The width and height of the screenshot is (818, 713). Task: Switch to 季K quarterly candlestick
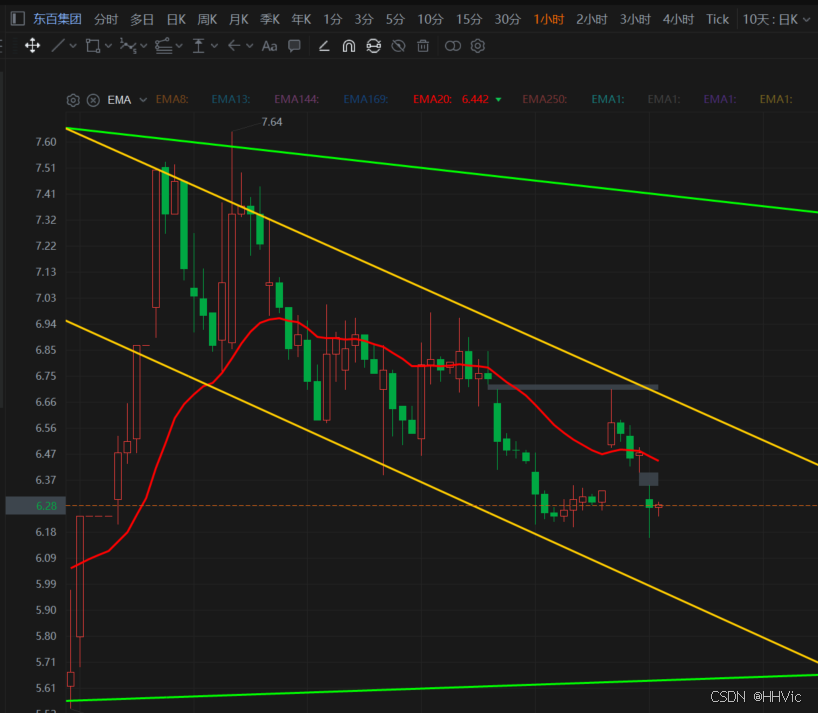(x=270, y=20)
